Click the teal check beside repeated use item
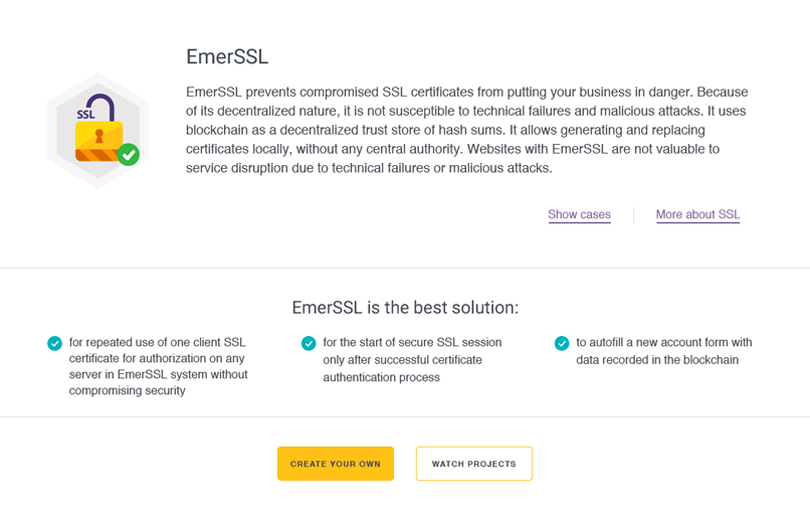 (x=55, y=343)
